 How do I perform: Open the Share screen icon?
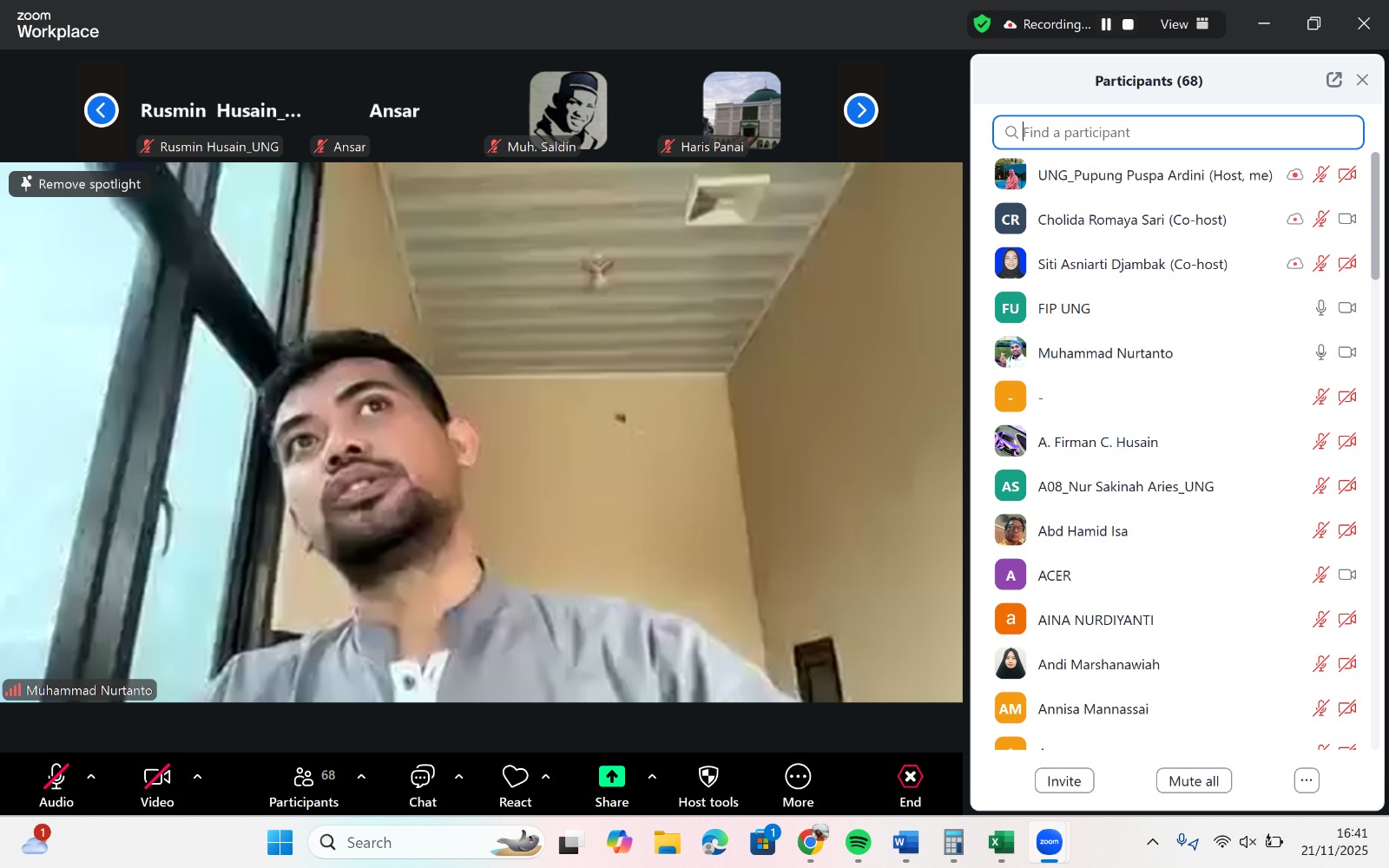[x=611, y=776]
